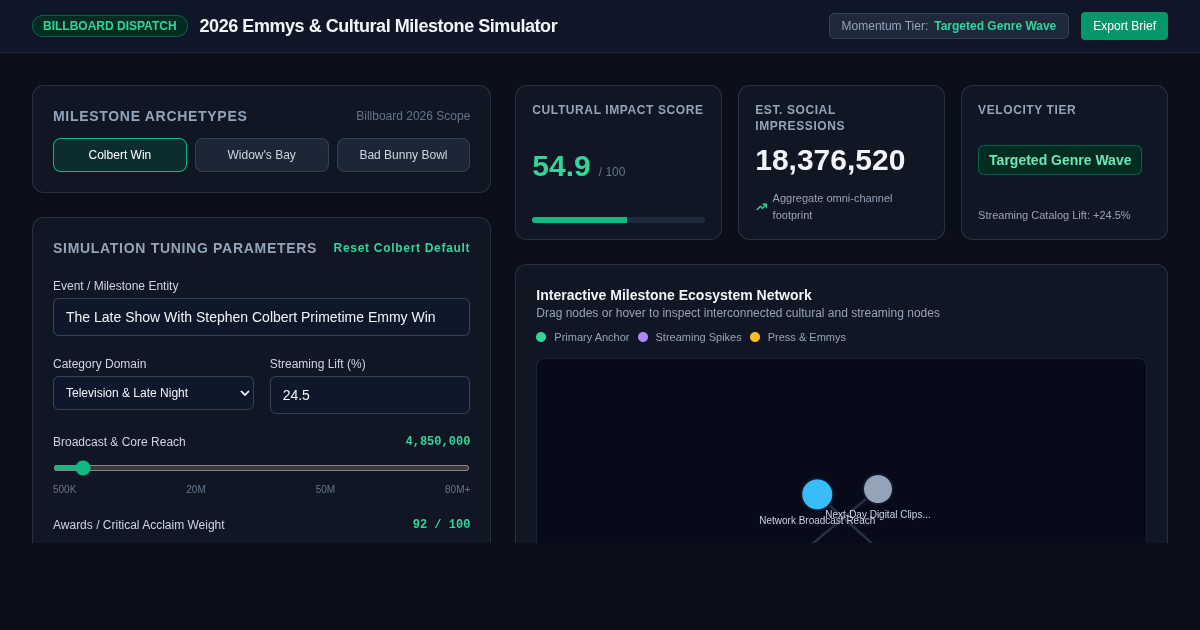Click the Event / Milestone Entity field

coord(261,317)
